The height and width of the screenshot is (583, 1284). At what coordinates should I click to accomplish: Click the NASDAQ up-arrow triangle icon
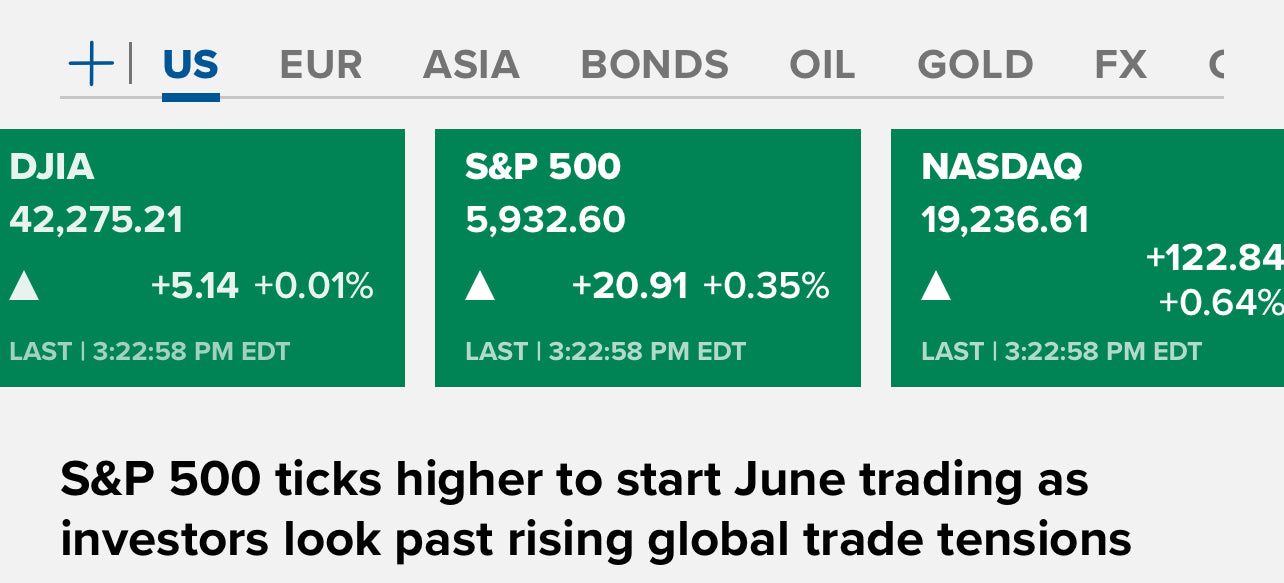(x=936, y=287)
